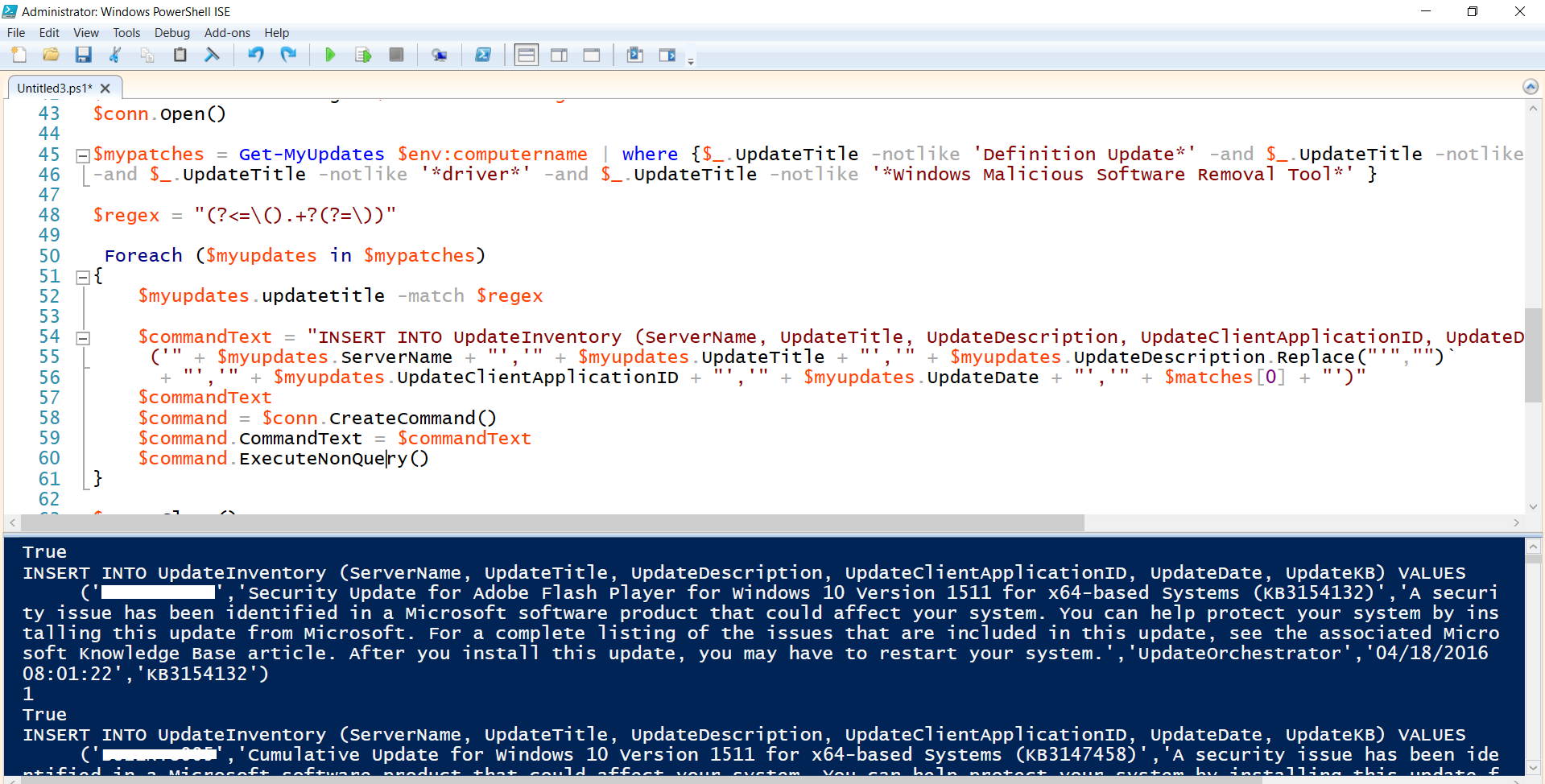
Task: Click $conn.Open() on line 43
Action: pyautogui.click(x=159, y=113)
